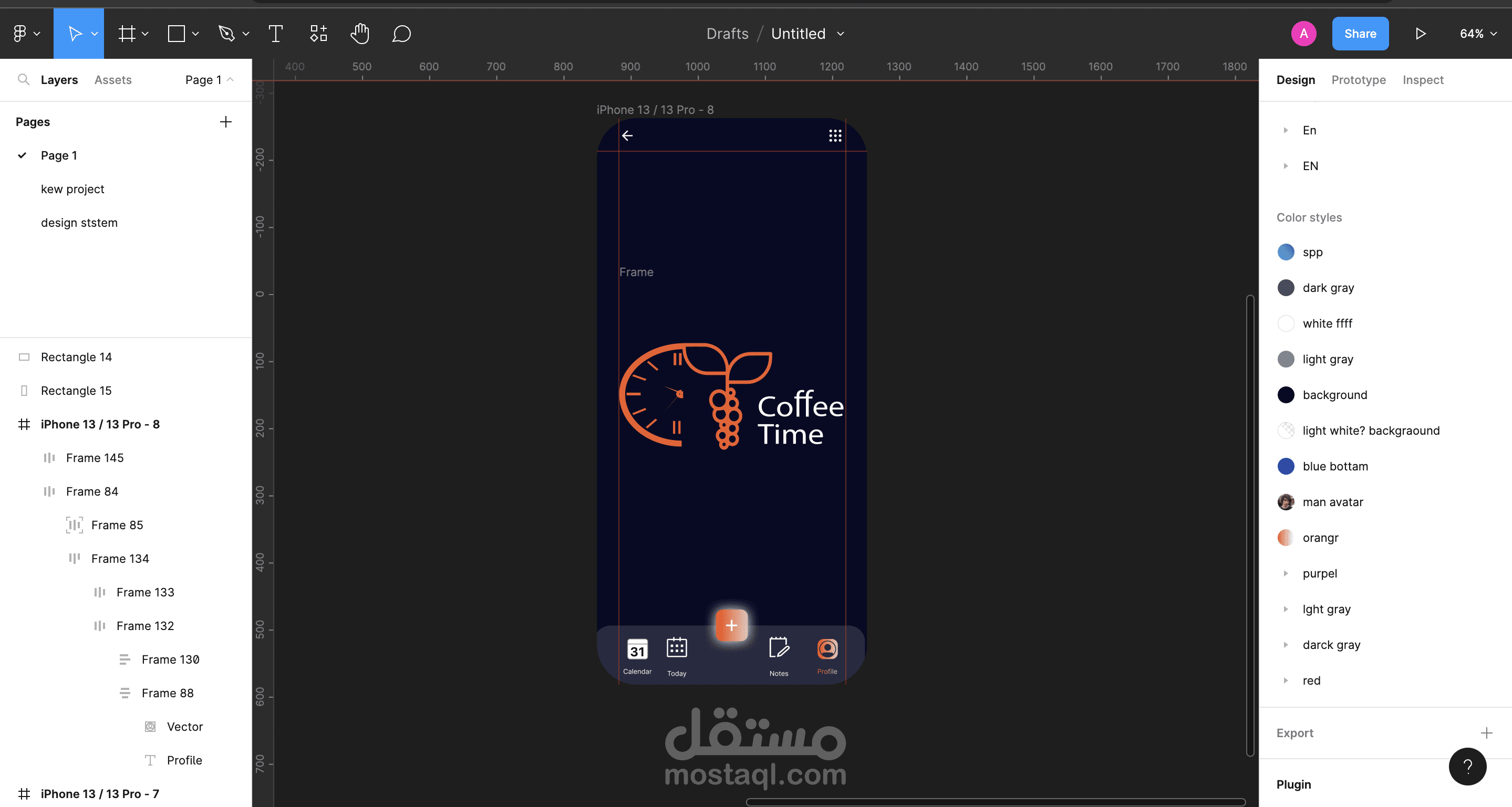The height and width of the screenshot is (807, 1512).
Task: Open the zoom level 64% dropdown
Action: coord(1477,34)
